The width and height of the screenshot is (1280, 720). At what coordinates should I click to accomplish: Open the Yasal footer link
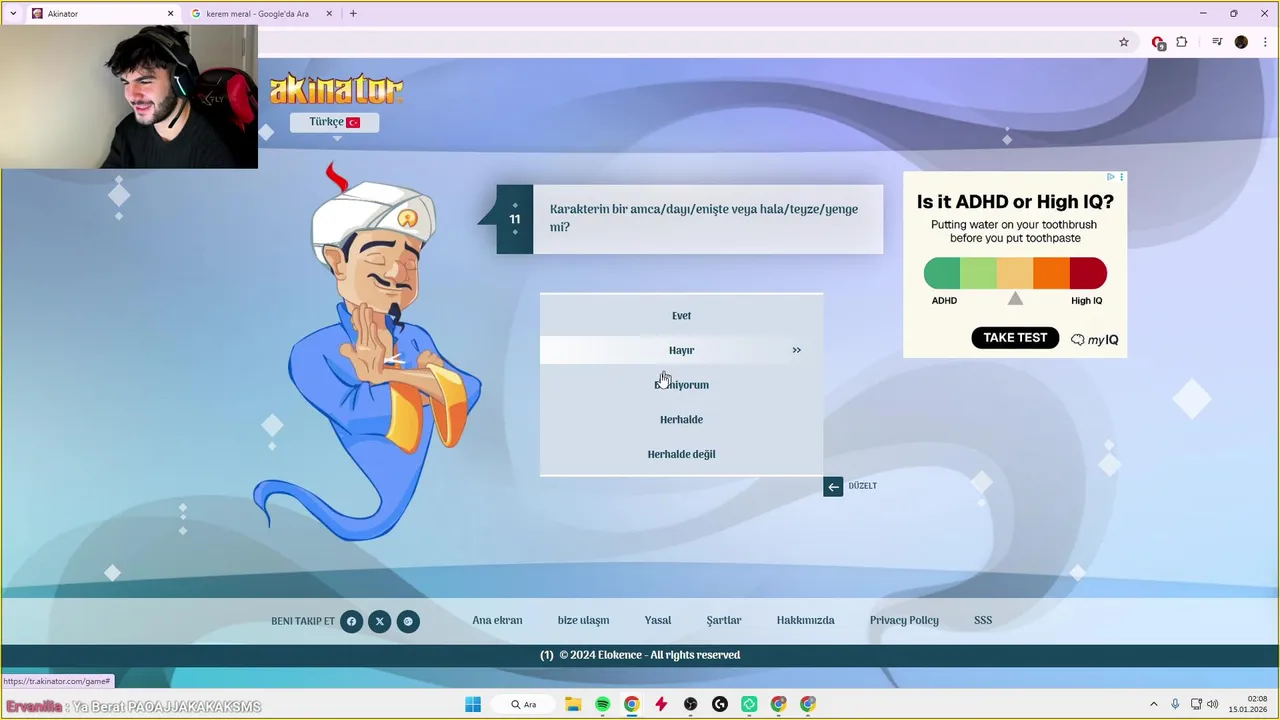[658, 620]
